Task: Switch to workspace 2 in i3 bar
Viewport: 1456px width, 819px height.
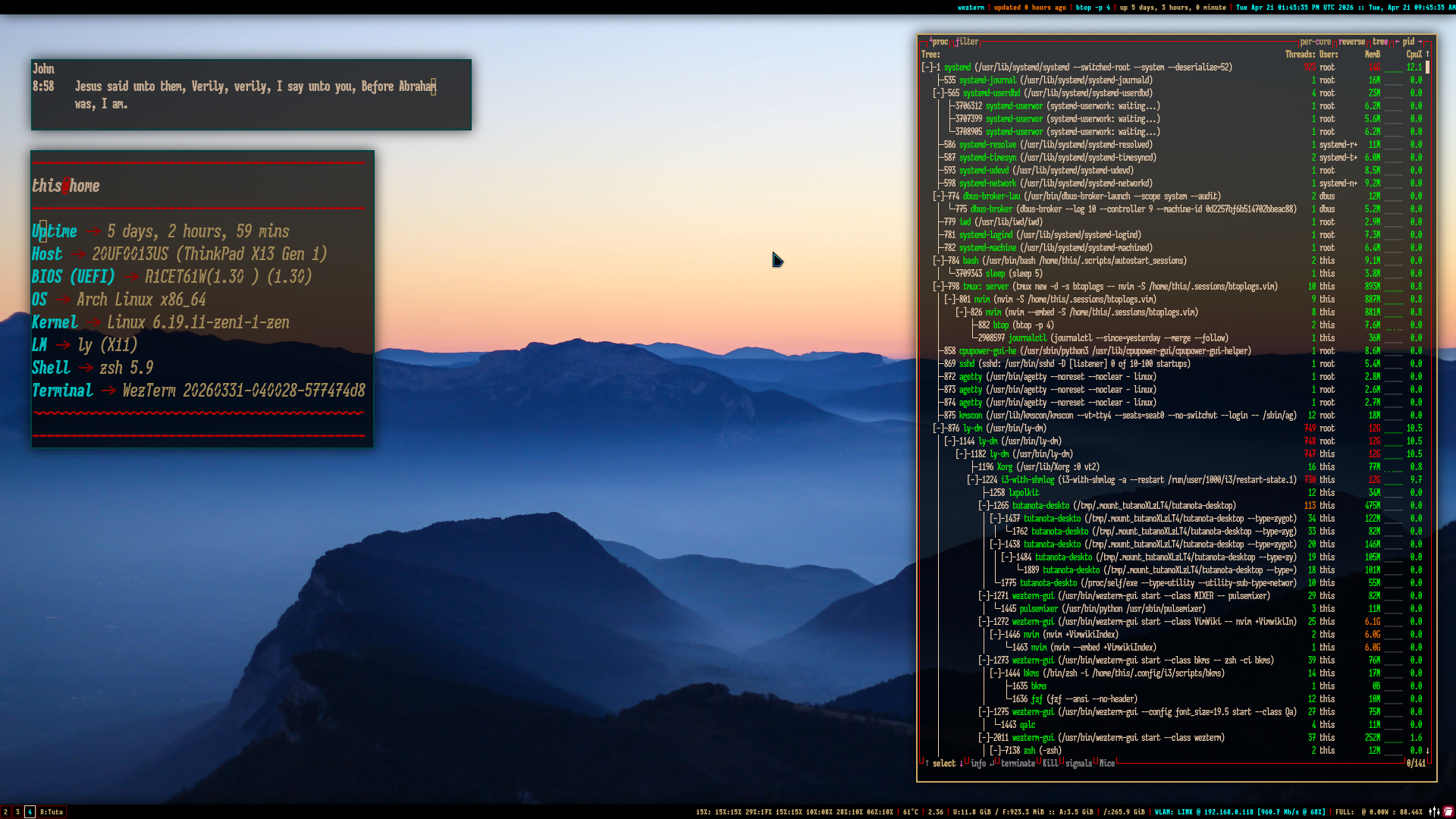Action: pyautogui.click(x=5, y=811)
